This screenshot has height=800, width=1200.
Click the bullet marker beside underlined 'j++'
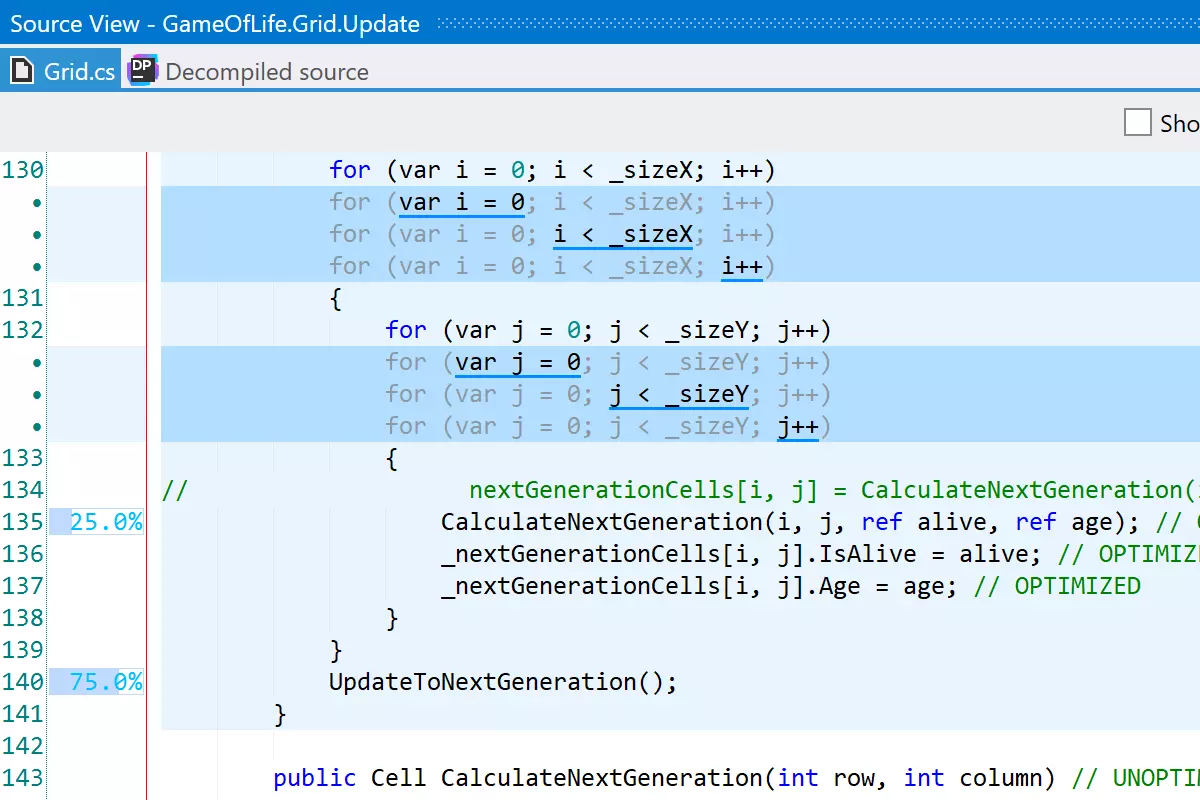37,427
